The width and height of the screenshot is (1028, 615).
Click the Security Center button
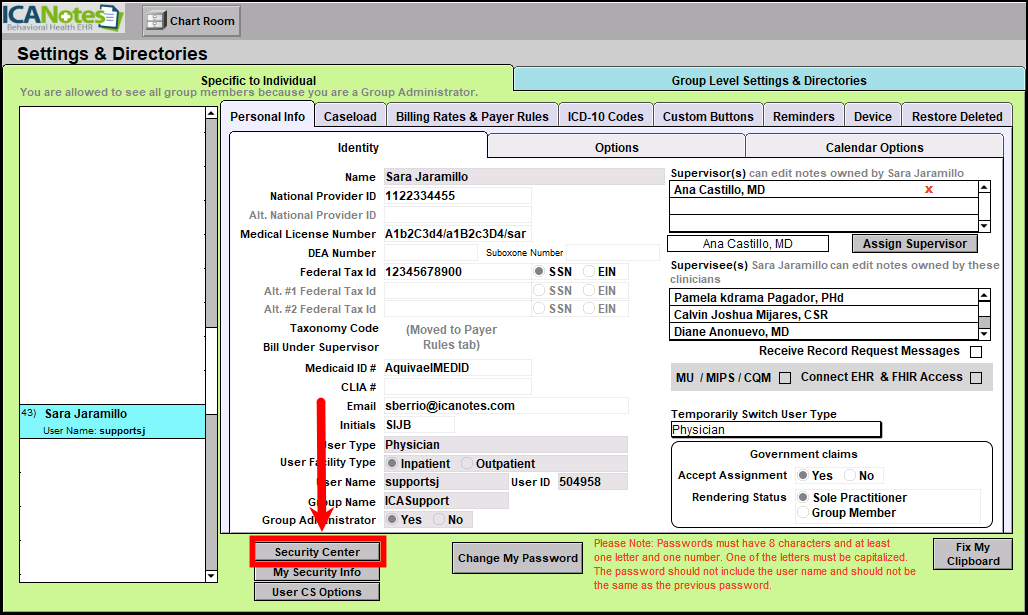pyautogui.click(x=317, y=552)
